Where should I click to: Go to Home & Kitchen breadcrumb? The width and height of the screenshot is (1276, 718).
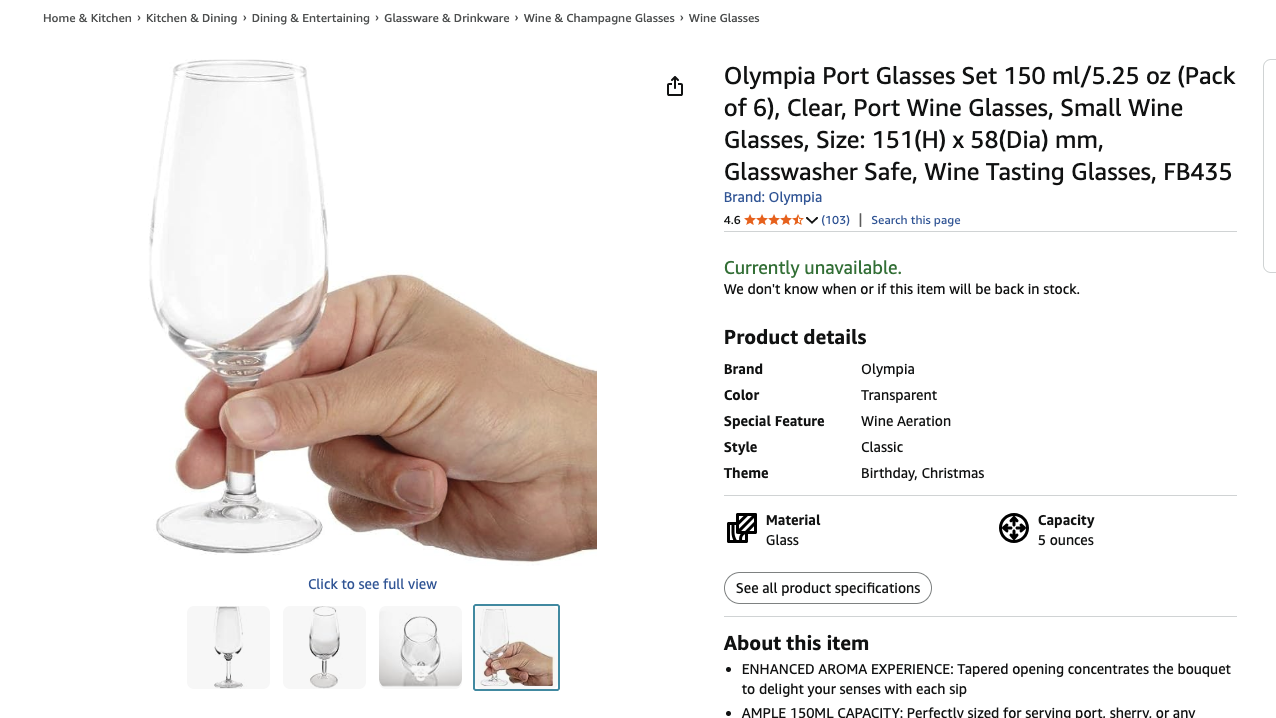(x=87, y=18)
